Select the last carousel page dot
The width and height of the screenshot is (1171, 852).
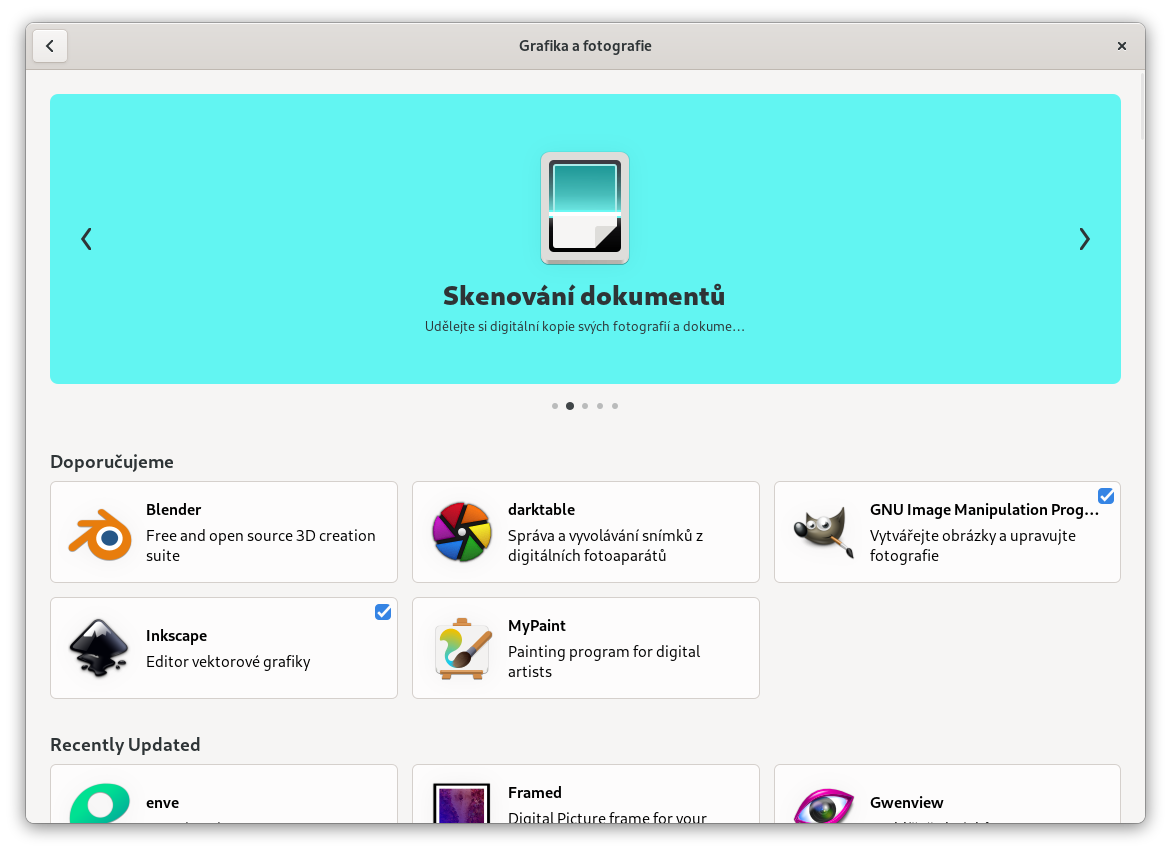point(615,406)
